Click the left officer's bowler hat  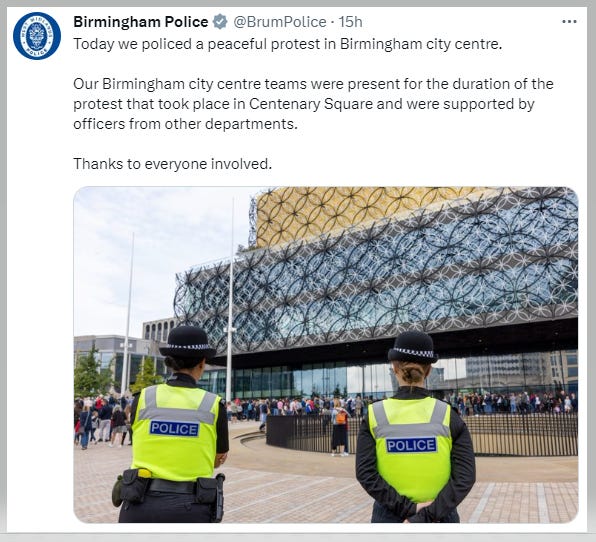tap(188, 341)
